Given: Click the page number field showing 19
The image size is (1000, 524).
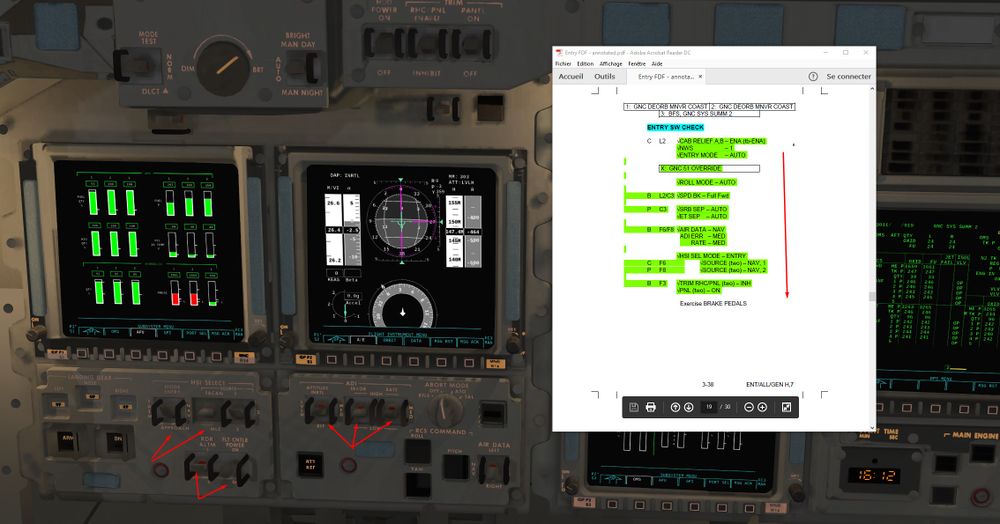Looking at the screenshot, I should pos(709,407).
